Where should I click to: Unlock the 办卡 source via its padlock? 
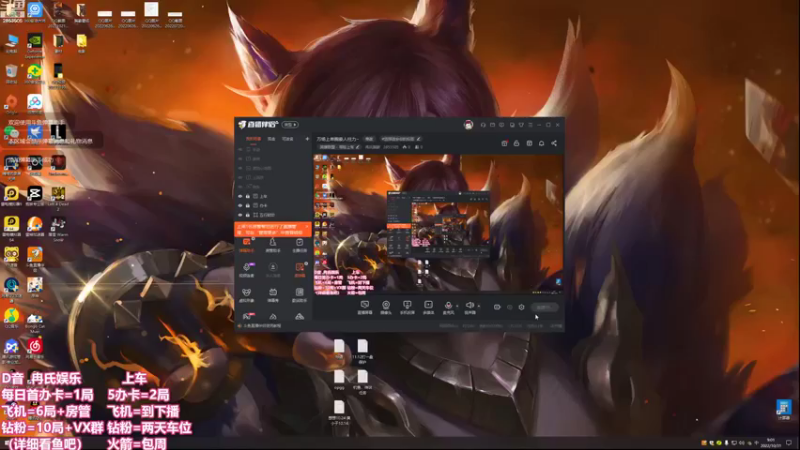click(247, 206)
